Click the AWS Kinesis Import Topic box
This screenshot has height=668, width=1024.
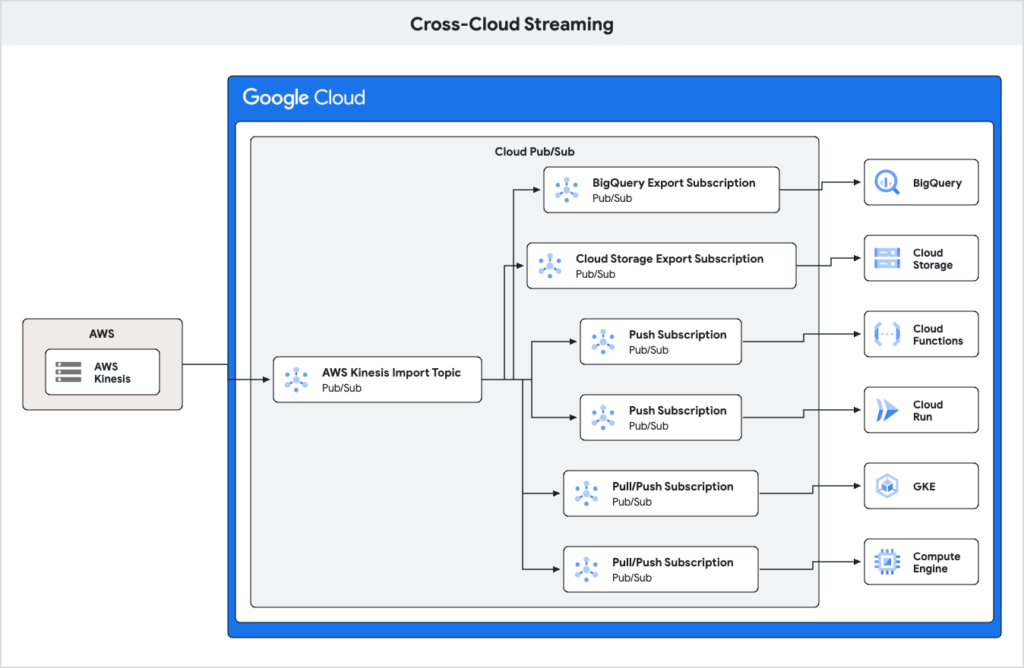(377, 379)
